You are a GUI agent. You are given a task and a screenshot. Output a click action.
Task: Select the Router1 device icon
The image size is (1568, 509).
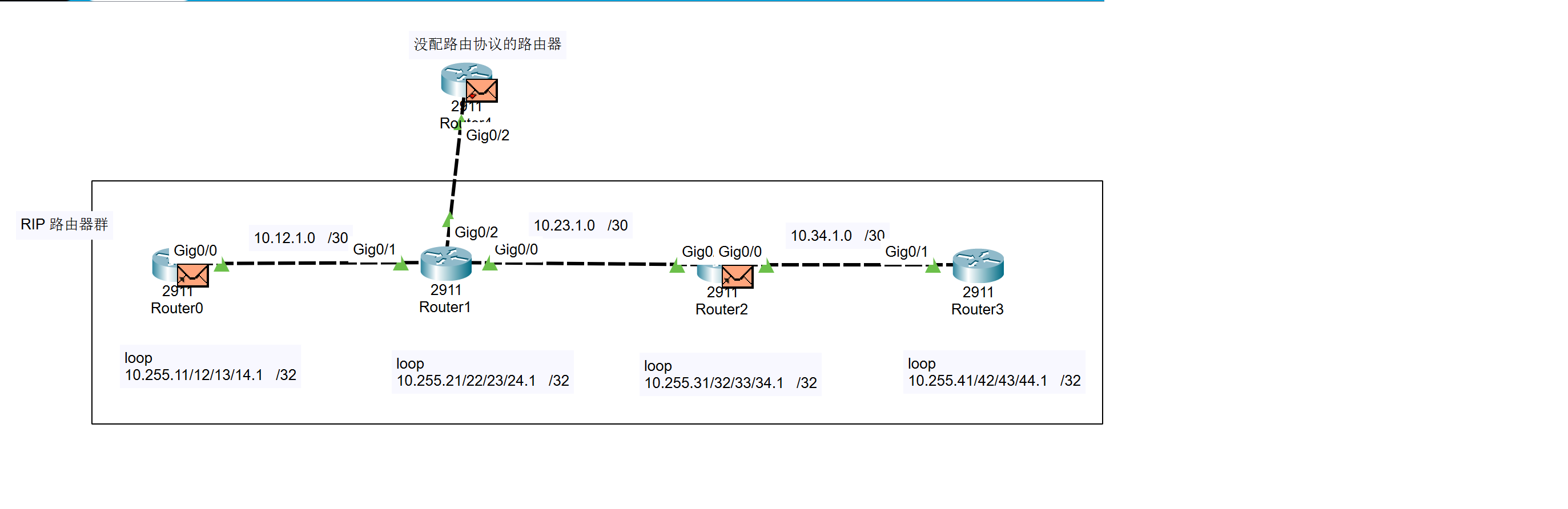(x=446, y=263)
